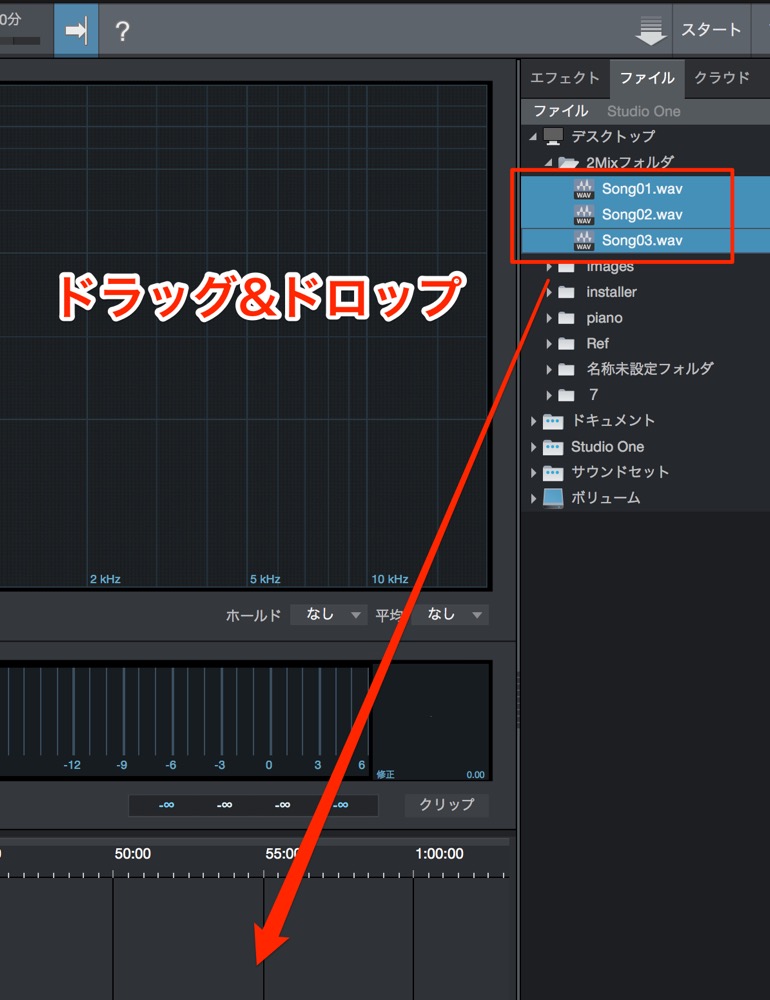Click the level meter at 0 dB
The width and height of the screenshot is (770, 1000).
click(269, 765)
